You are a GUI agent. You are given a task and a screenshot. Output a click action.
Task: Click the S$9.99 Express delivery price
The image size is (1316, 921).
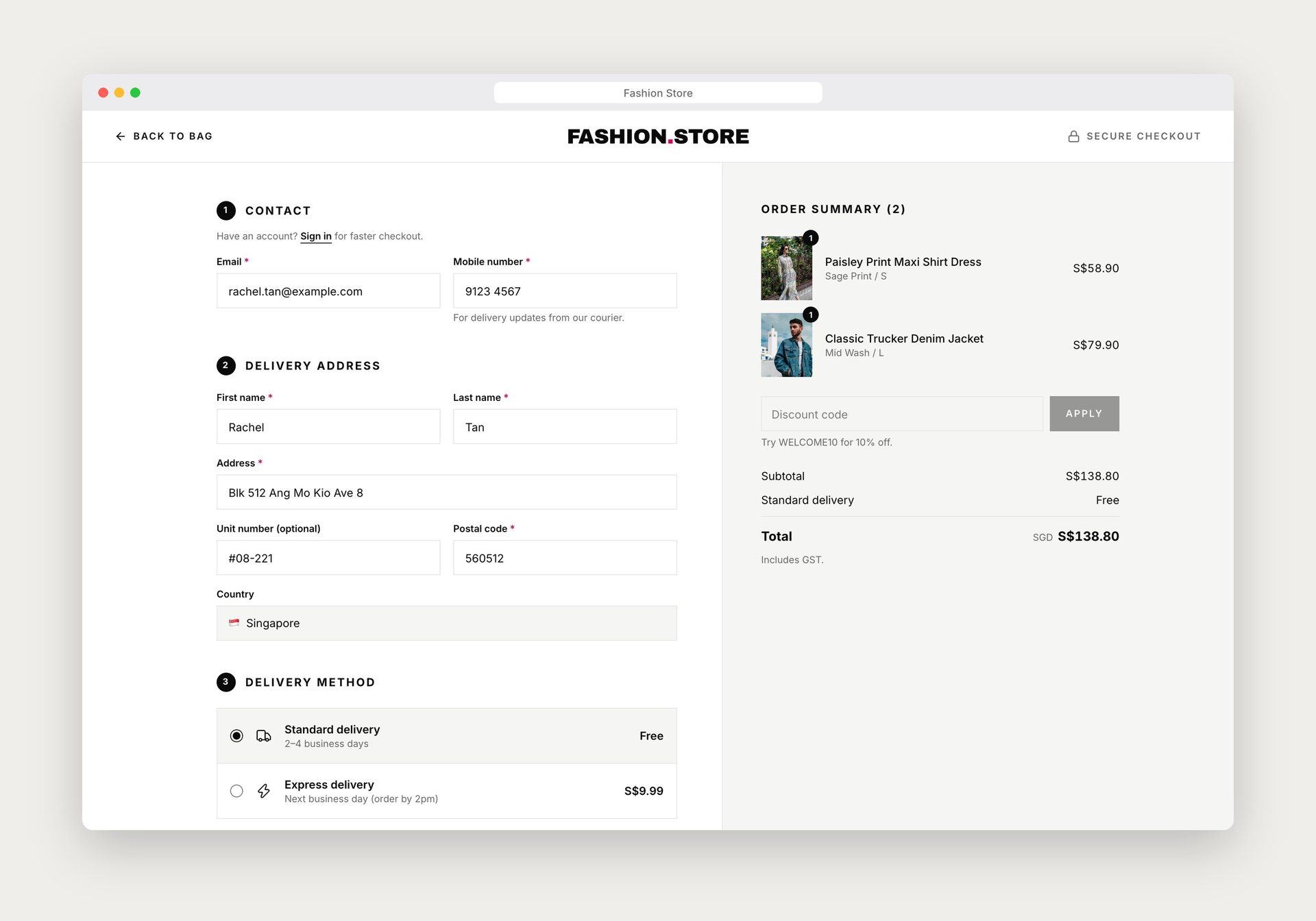(x=644, y=791)
